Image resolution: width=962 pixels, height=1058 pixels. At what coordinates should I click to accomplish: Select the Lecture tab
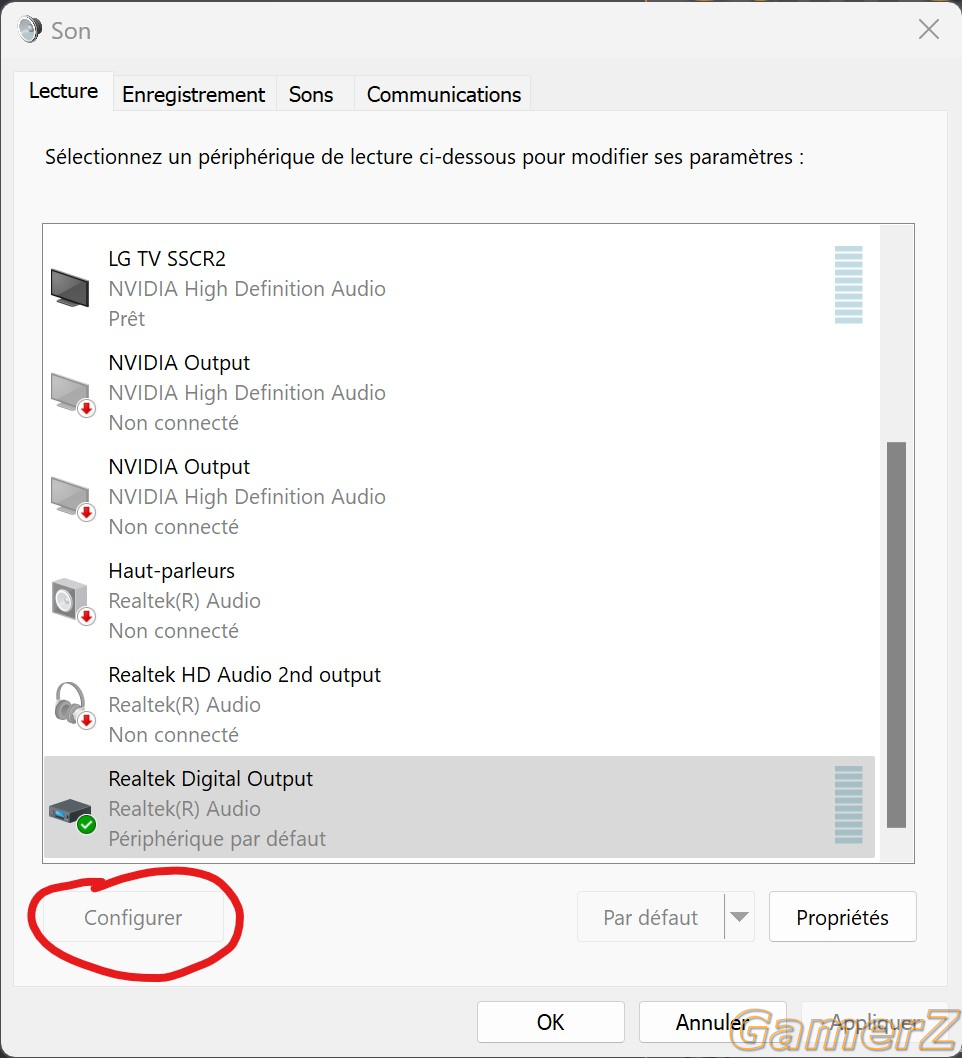click(x=63, y=91)
